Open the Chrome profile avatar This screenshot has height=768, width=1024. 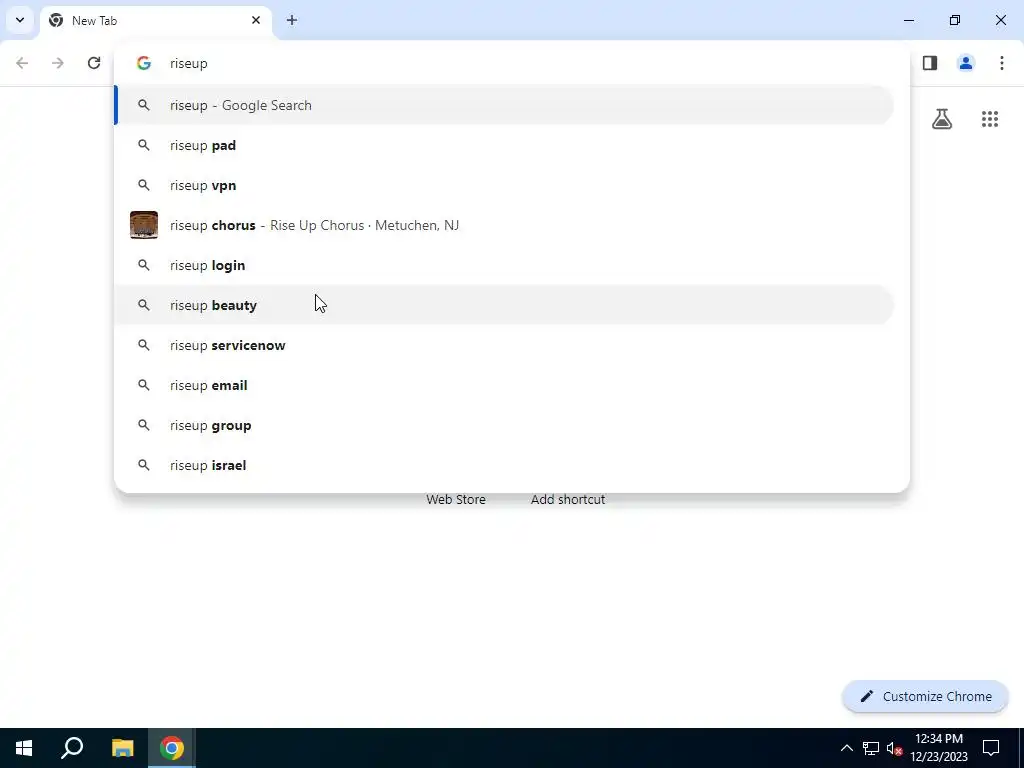tap(966, 63)
